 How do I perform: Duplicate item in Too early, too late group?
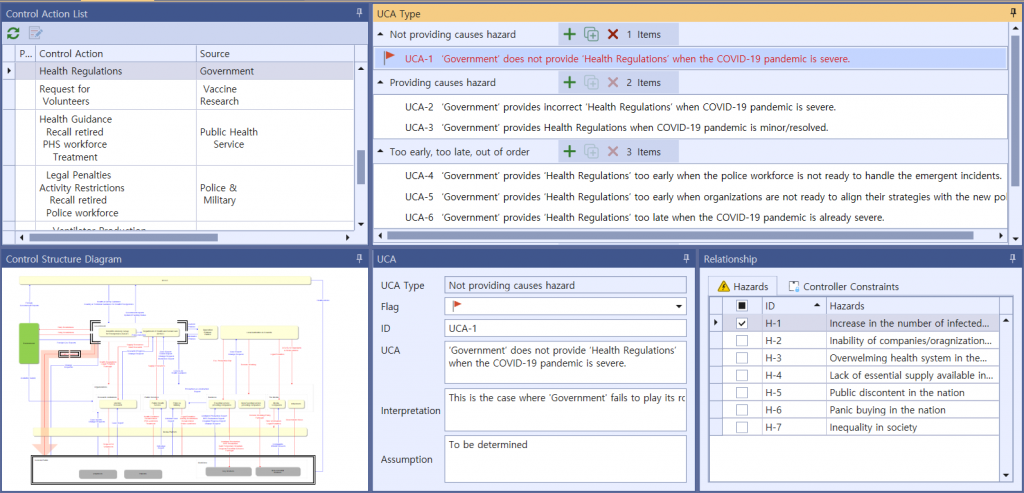(592, 151)
